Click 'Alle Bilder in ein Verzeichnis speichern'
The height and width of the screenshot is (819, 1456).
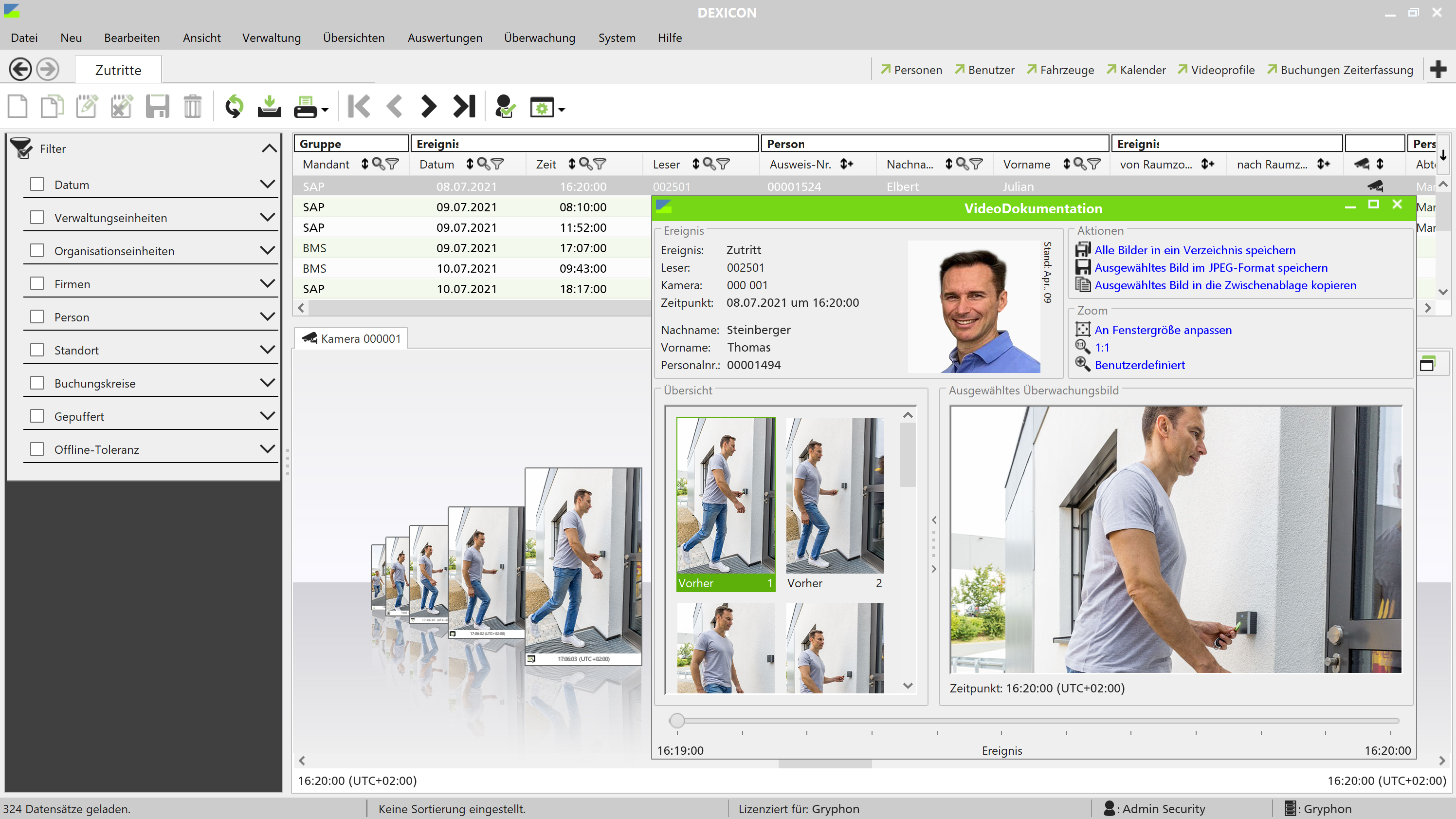pos(1194,250)
